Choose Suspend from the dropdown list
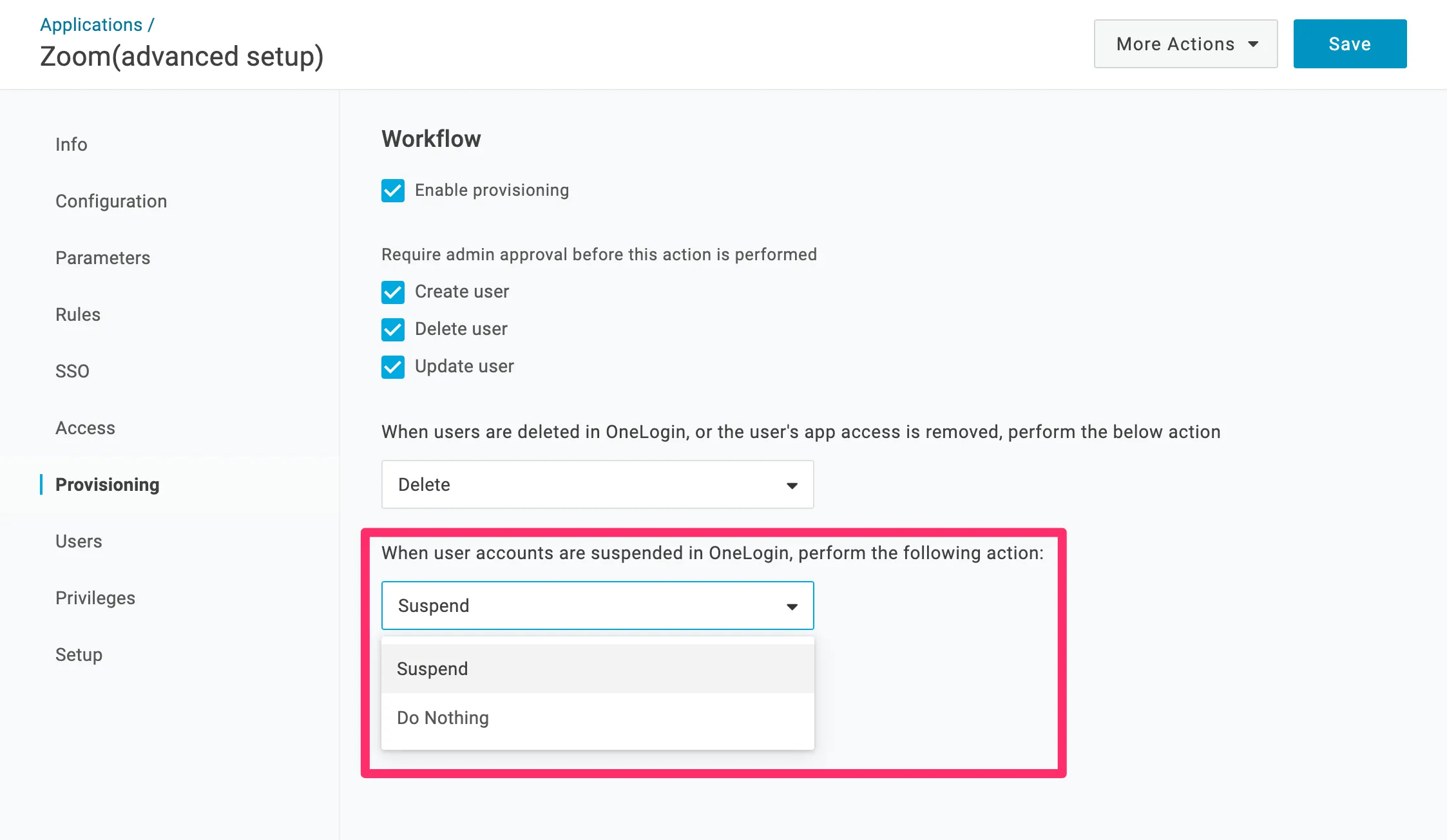 433,669
